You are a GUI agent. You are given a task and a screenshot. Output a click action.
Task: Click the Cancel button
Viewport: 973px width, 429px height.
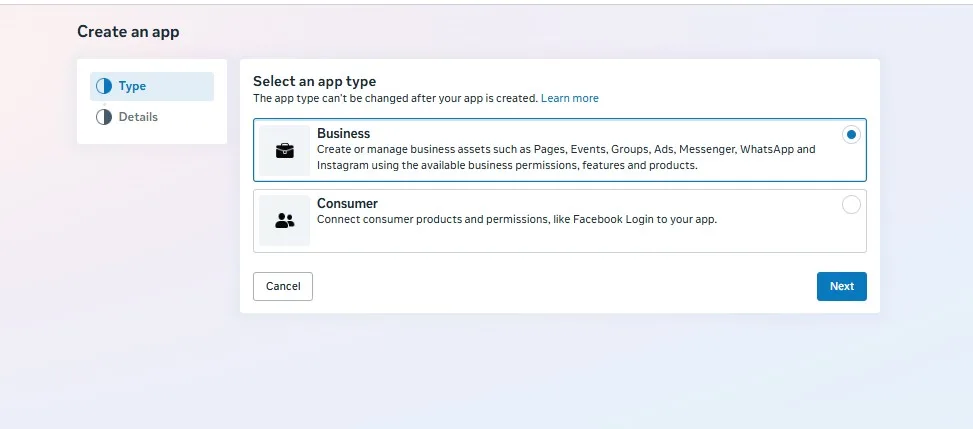point(283,286)
